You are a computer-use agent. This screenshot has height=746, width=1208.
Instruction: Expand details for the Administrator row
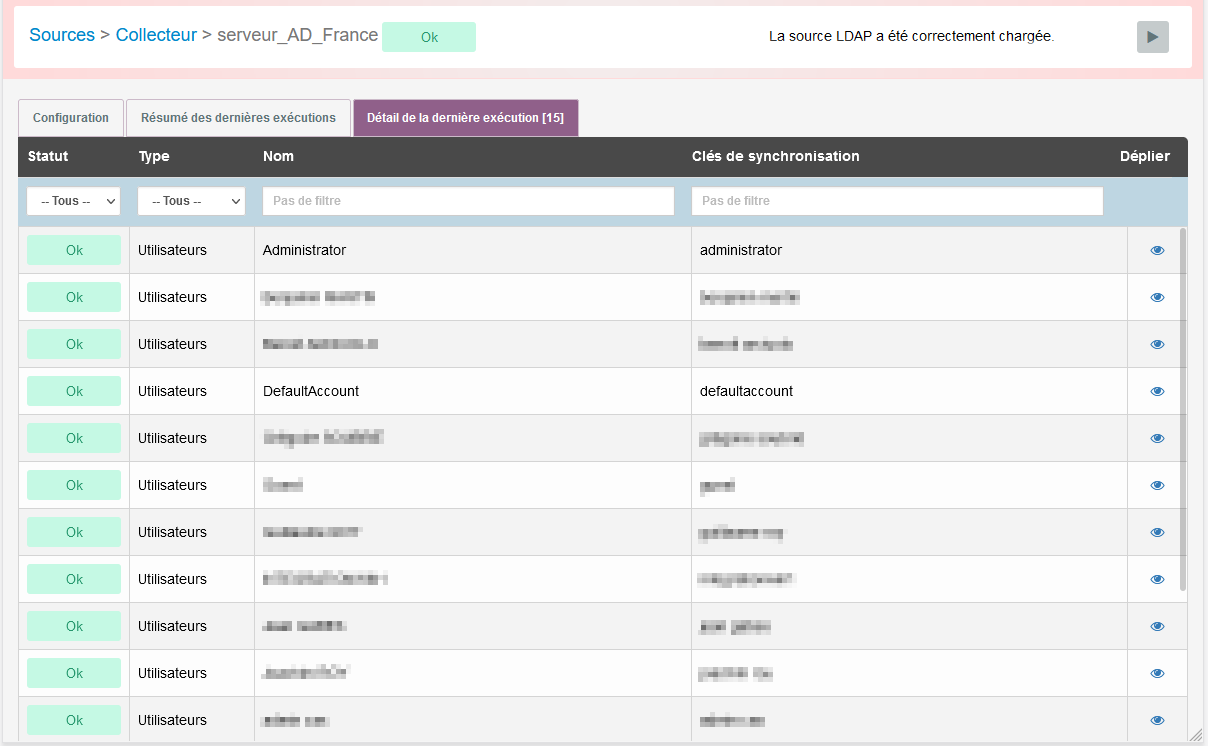pos(1157,251)
